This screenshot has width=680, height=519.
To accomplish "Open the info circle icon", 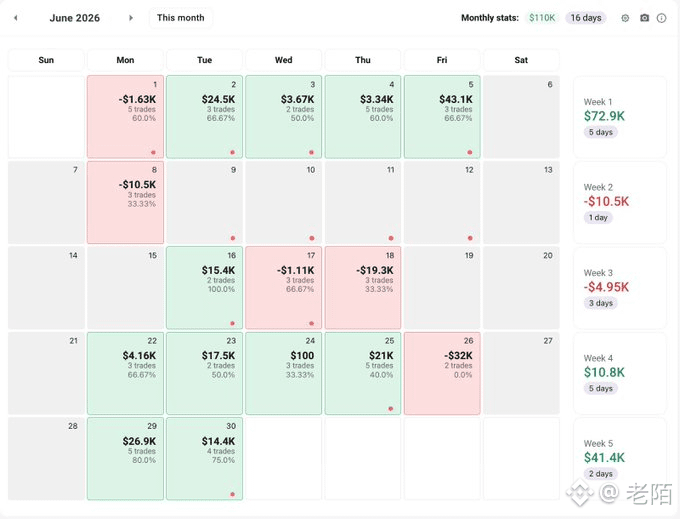I will 661,18.
